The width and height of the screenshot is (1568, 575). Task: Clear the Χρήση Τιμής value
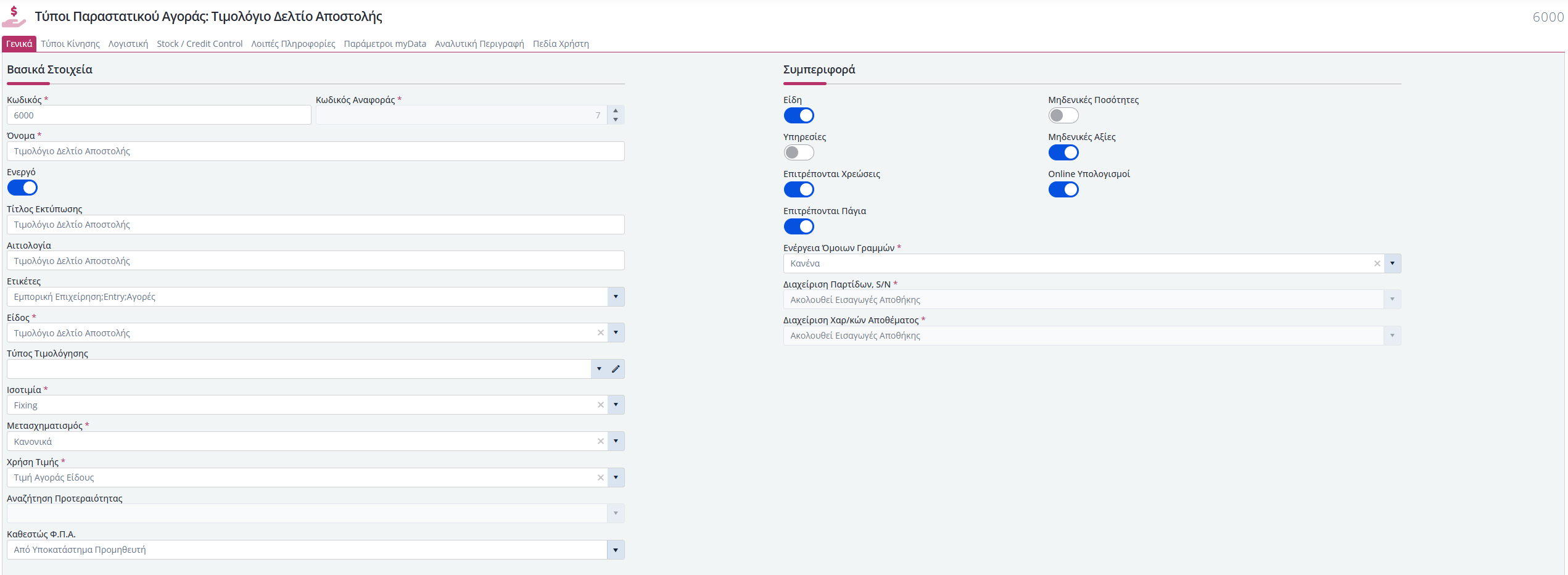point(600,478)
